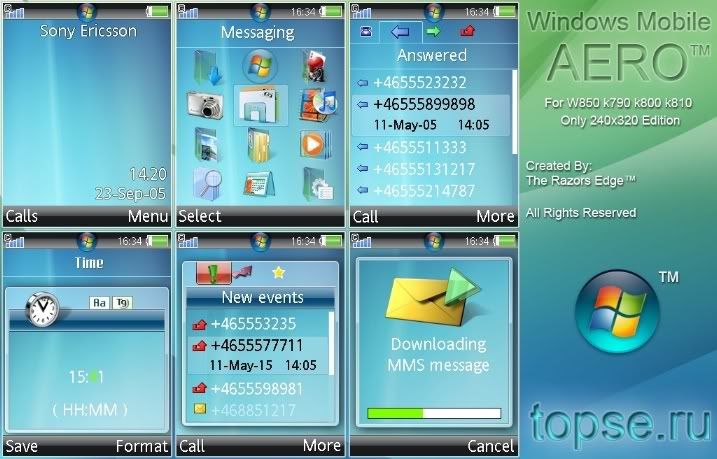Viewport: 717px width, 459px height.
Task: Select the highlighted call +46555899898
Action: click(430, 115)
